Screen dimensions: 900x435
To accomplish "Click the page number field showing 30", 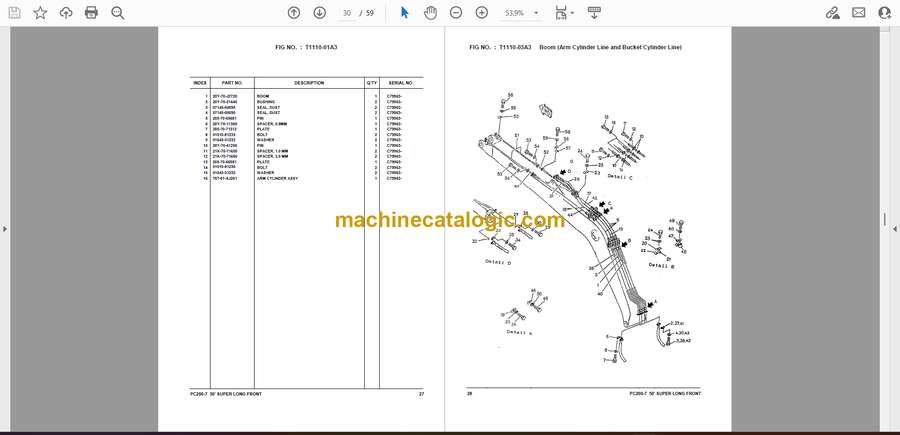I will pyautogui.click(x=347, y=13).
